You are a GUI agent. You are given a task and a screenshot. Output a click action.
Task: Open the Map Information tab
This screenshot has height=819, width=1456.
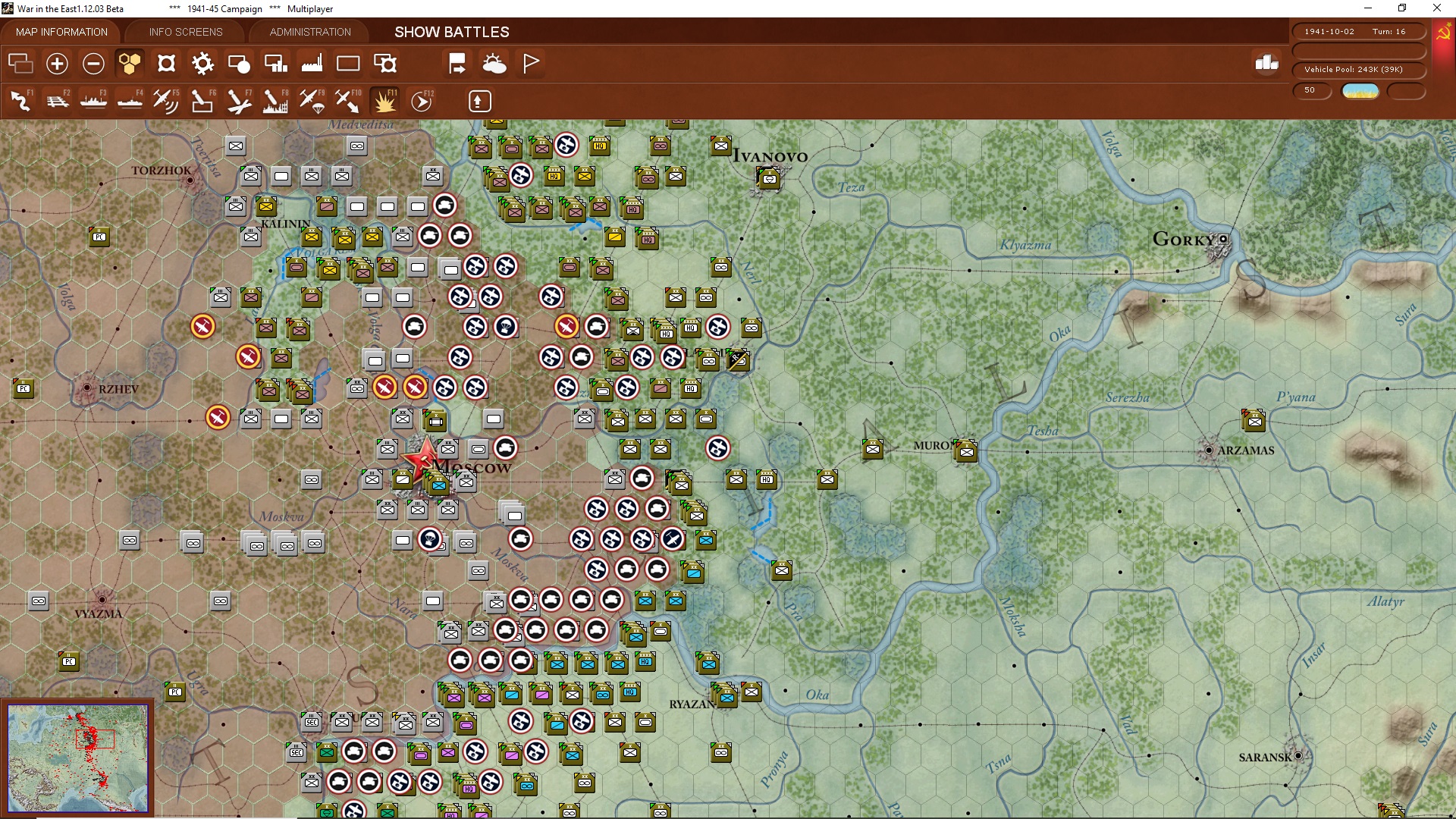click(61, 32)
